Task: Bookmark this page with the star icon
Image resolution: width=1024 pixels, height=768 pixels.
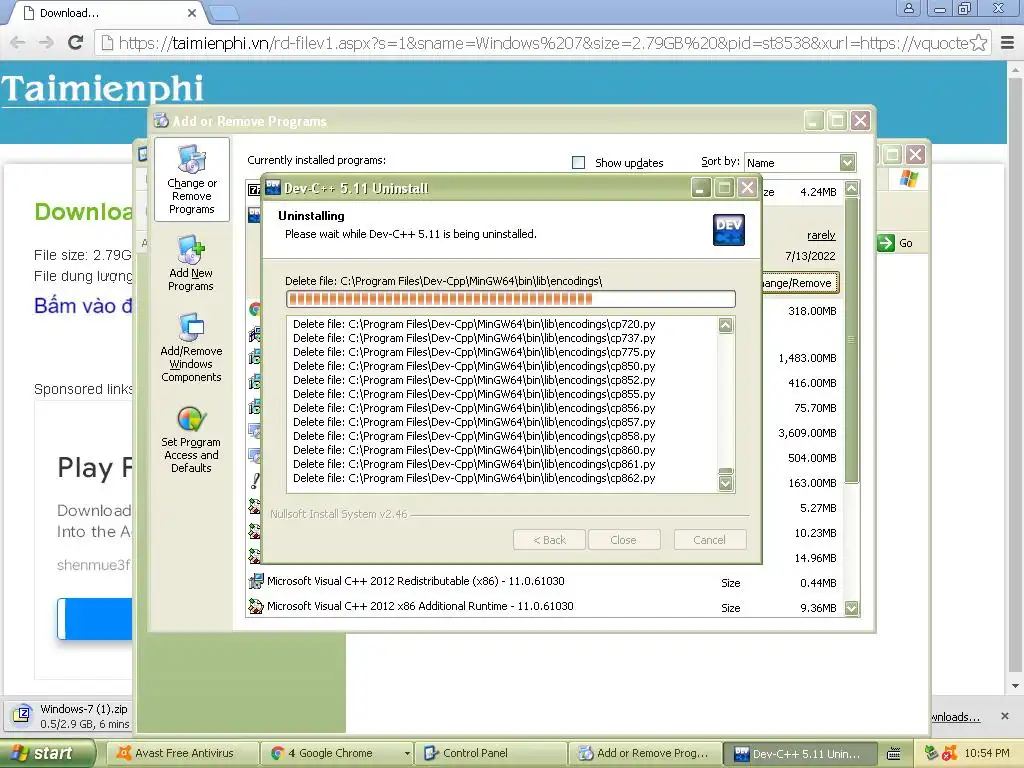Action: click(978, 43)
